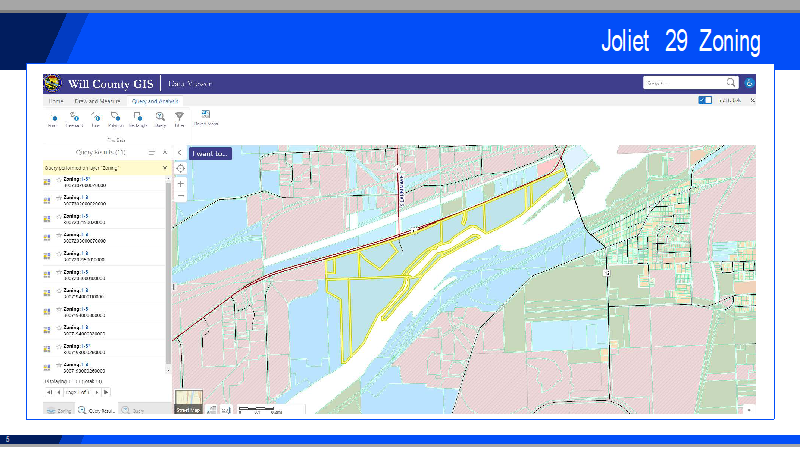The image size is (800, 450).
Task: Click the map zoom out minus button
Action: pyautogui.click(x=180, y=196)
